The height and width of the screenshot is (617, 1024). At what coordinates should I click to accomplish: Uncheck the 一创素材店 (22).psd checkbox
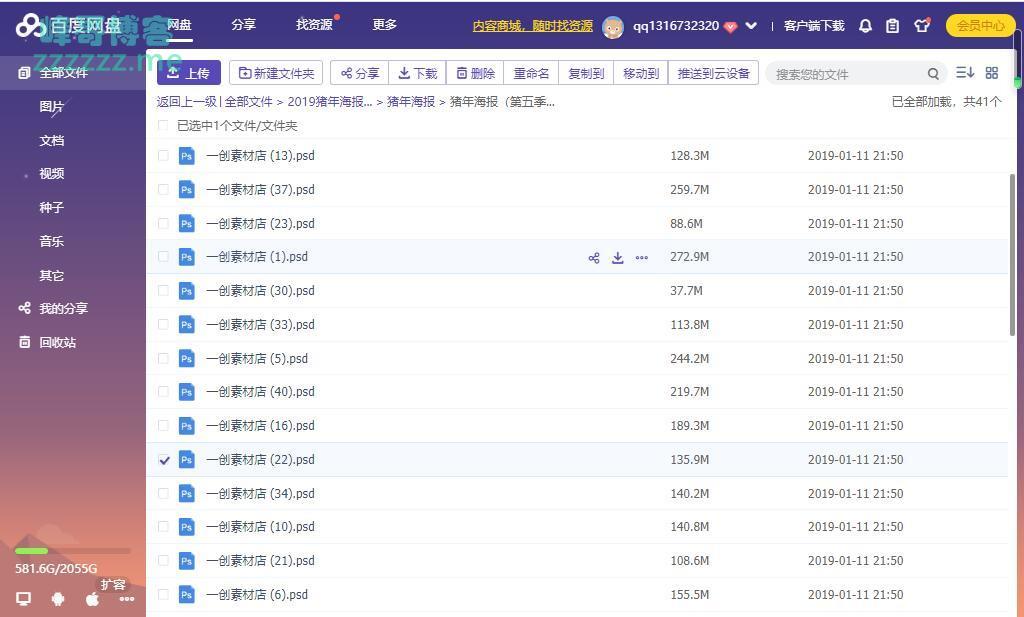pos(164,460)
